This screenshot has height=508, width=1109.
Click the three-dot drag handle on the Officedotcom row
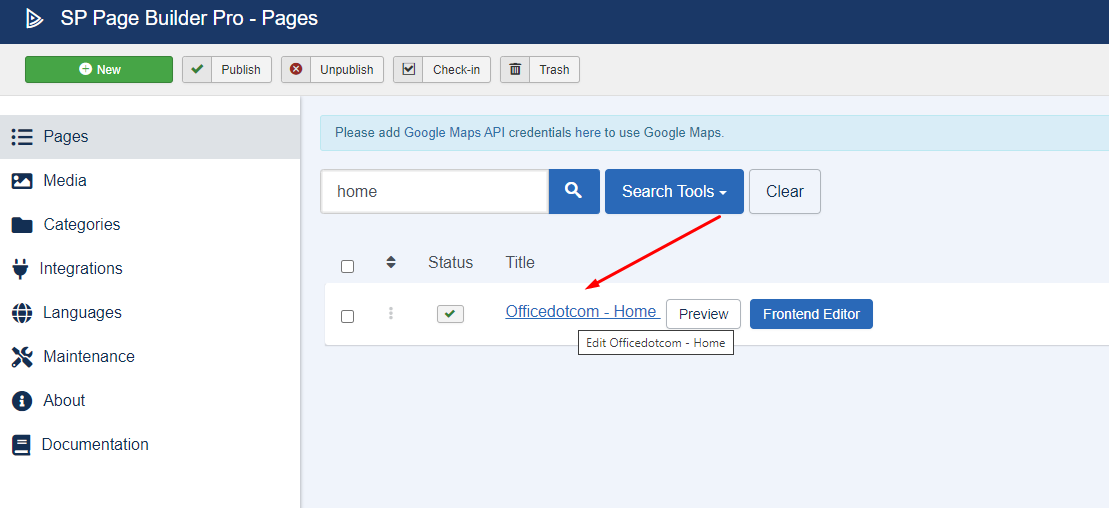[x=390, y=313]
